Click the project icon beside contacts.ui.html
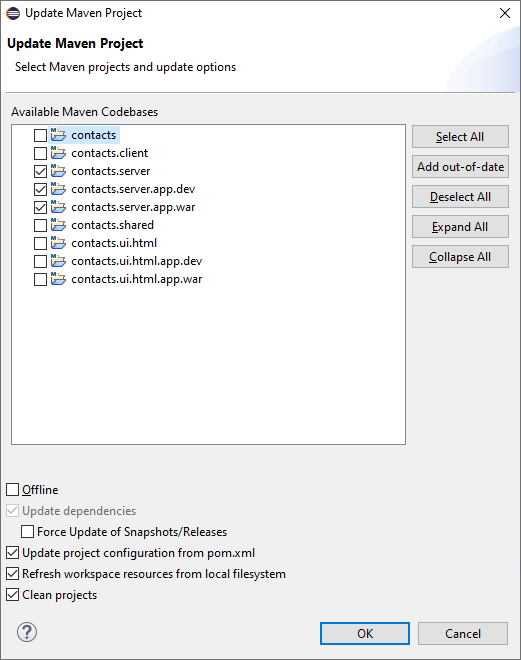 [x=58, y=243]
